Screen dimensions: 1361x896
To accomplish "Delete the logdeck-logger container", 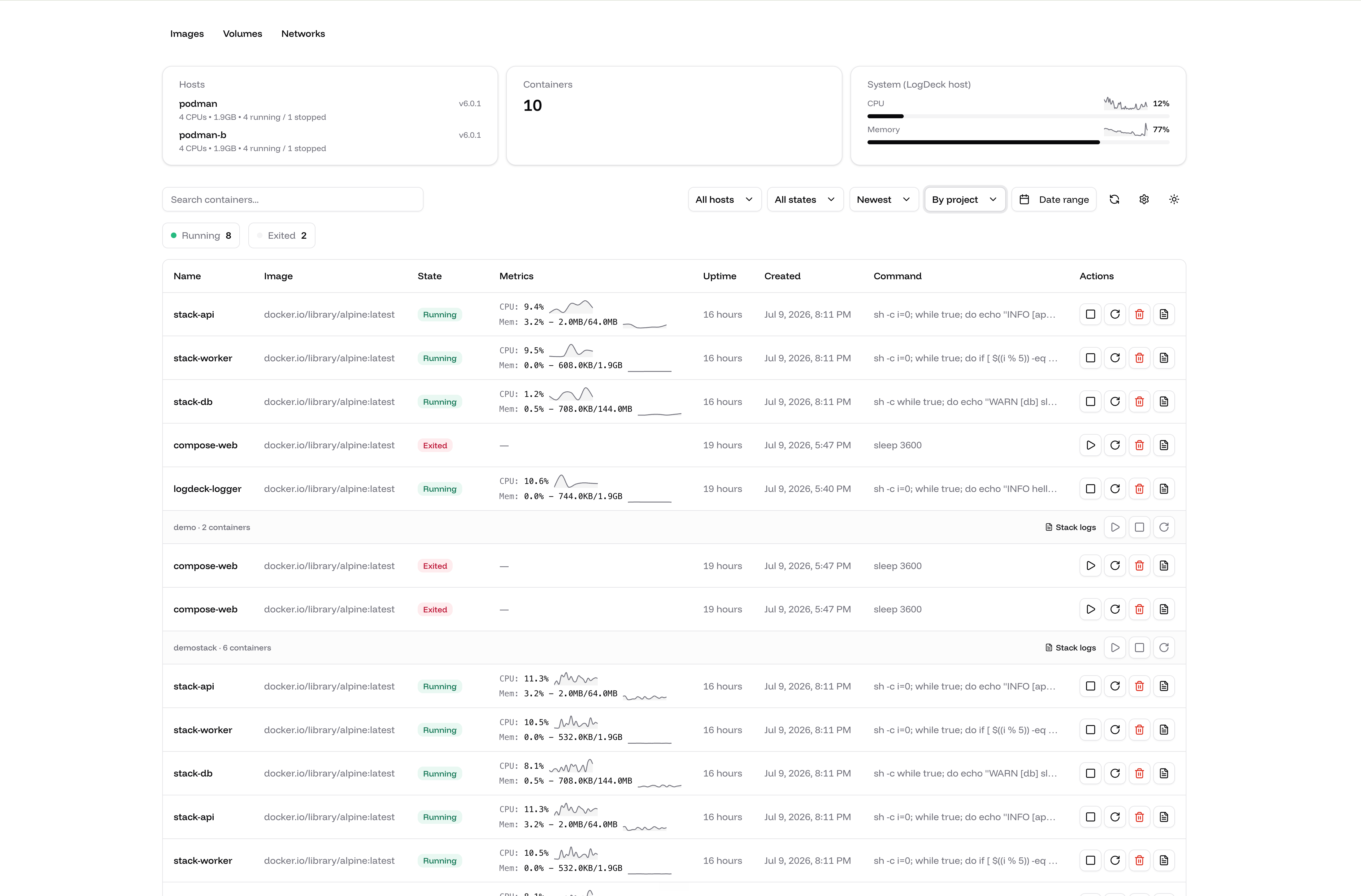I will (x=1139, y=489).
